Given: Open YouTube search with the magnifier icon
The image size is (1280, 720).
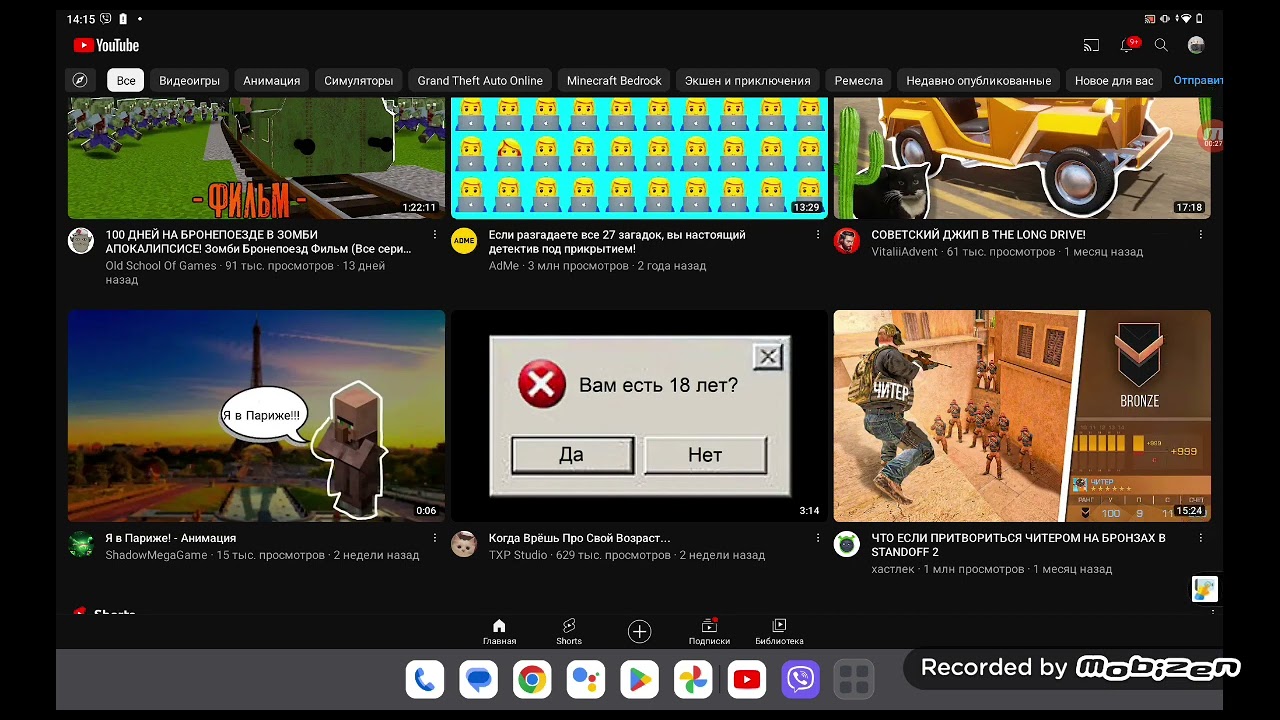Looking at the screenshot, I should click(1161, 45).
